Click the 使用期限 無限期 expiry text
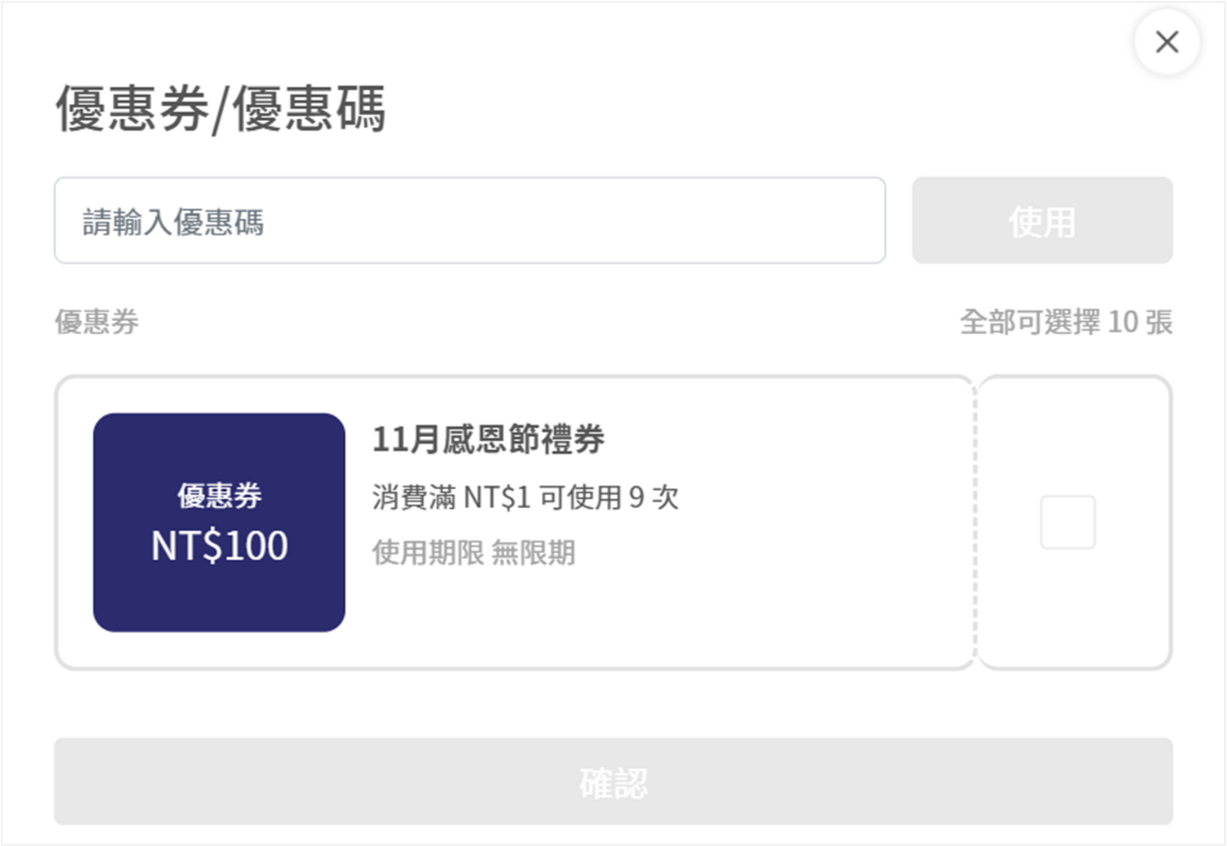Viewport: 1227px width, 846px height. [474, 552]
